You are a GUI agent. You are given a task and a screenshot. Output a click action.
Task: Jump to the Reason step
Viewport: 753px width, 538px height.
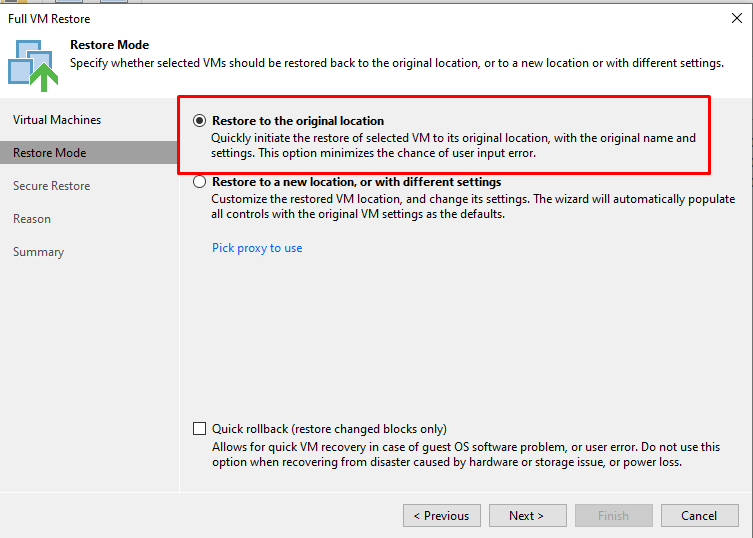(32, 219)
